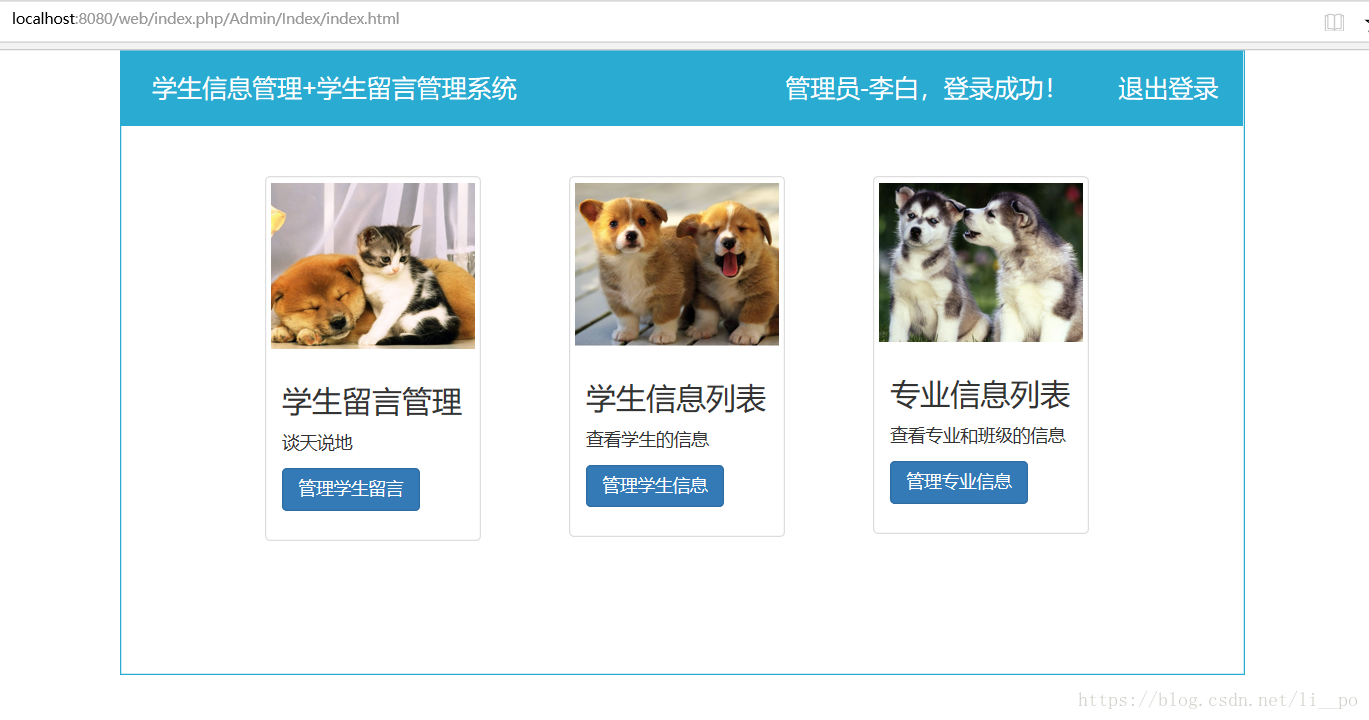
Task: Click the 专业信息列表 card heading
Action: click(980, 395)
